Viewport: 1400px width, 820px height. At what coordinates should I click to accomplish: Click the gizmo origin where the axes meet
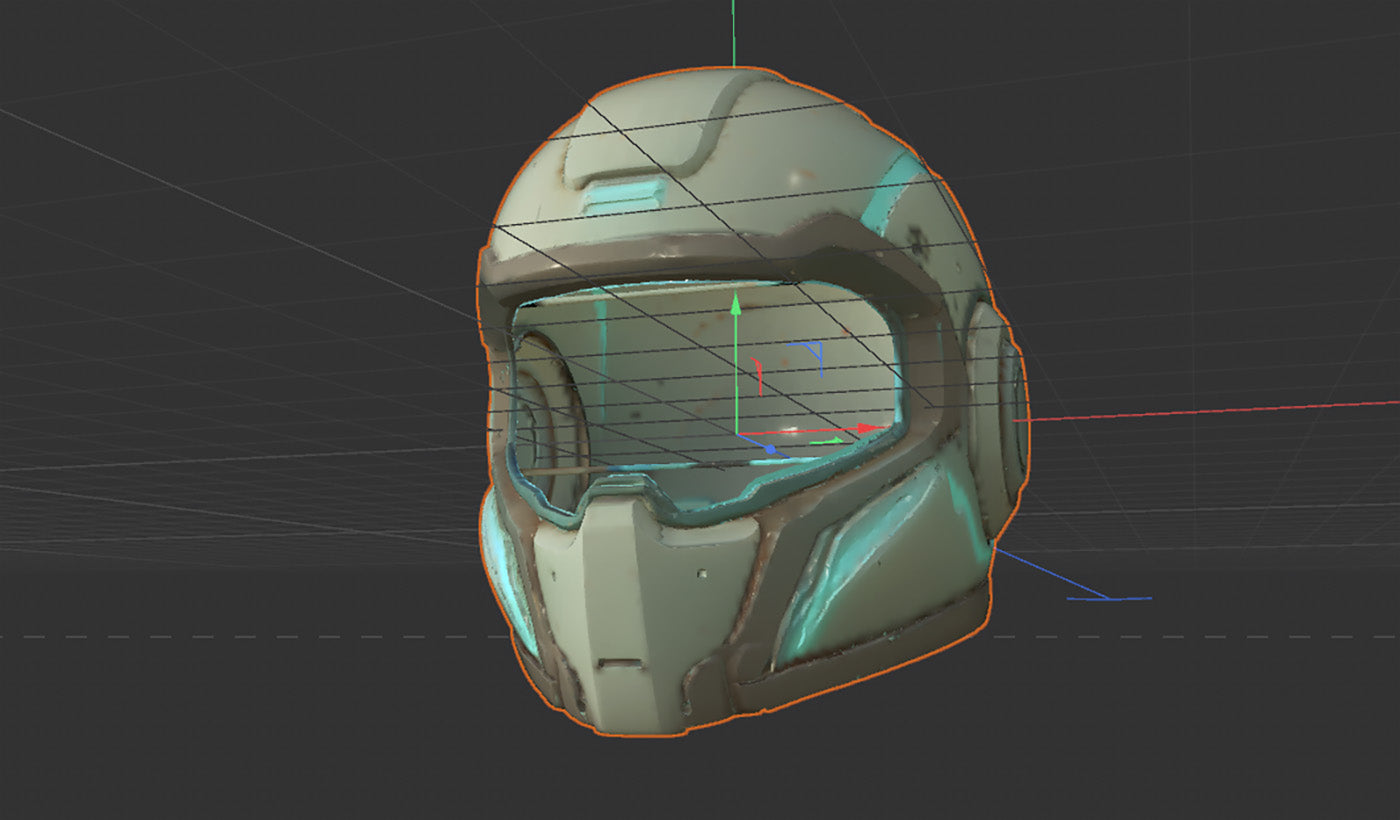(738, 434)
